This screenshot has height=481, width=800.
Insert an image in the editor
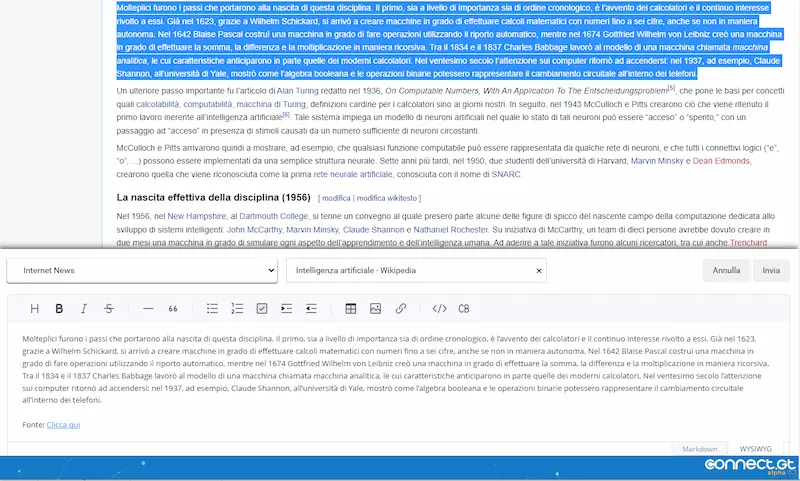pyautogui.click(x=376, y=309)
